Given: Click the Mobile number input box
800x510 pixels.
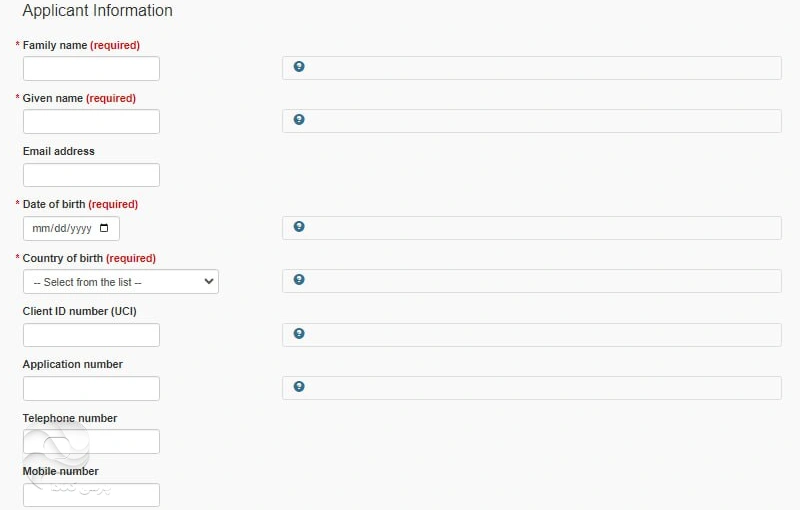Looking at the screenshot, I should 91,495.
